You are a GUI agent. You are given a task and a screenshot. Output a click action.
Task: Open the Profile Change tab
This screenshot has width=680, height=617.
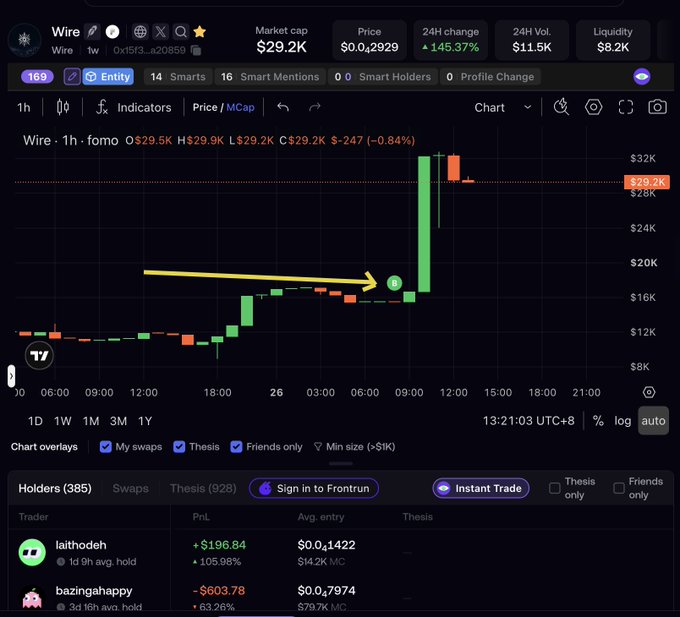tap(490, 77)
